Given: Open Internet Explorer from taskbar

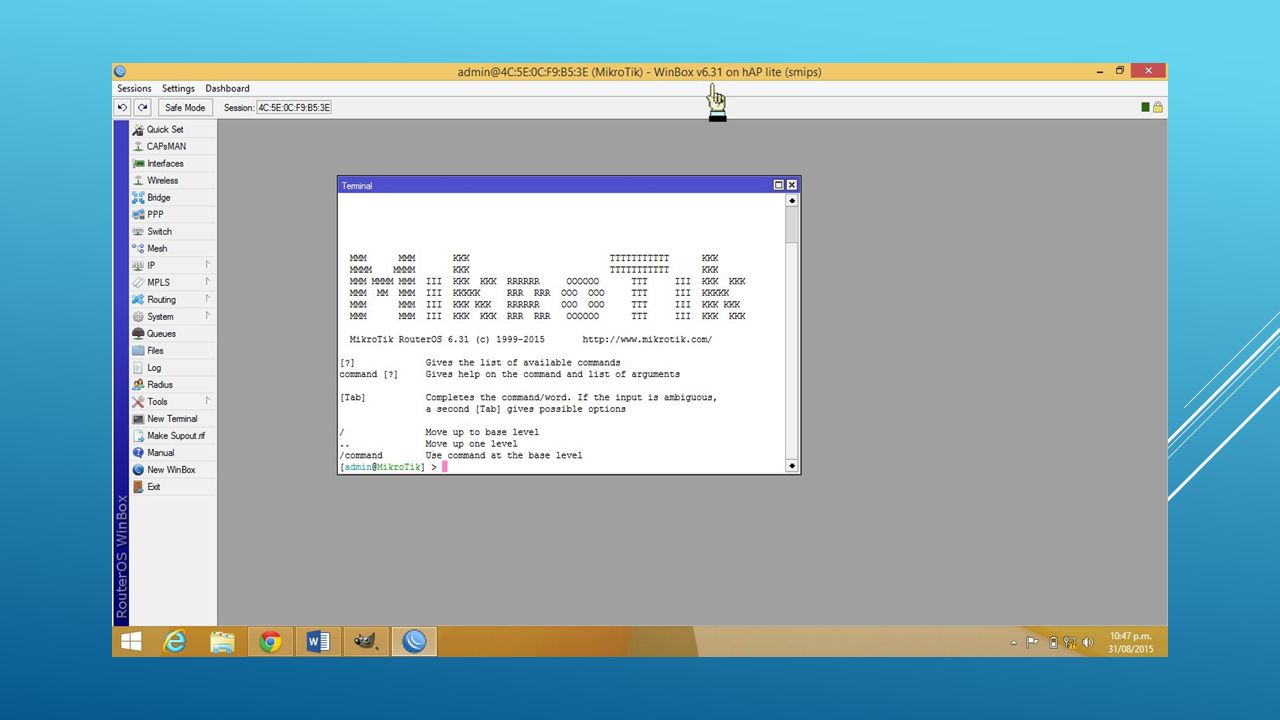Looking at the screenshot, I should [175, 642].
